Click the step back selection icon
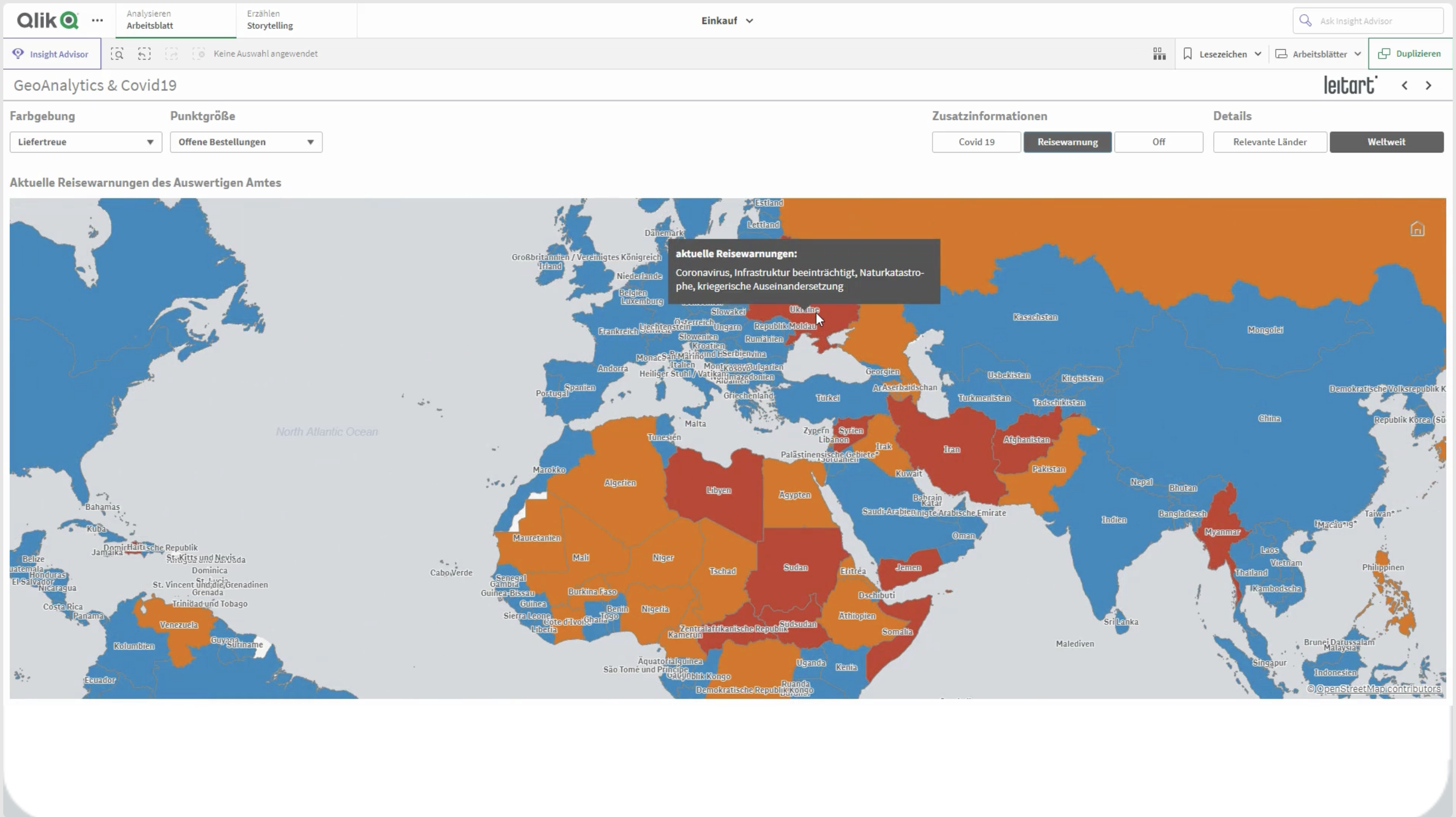 144,54
